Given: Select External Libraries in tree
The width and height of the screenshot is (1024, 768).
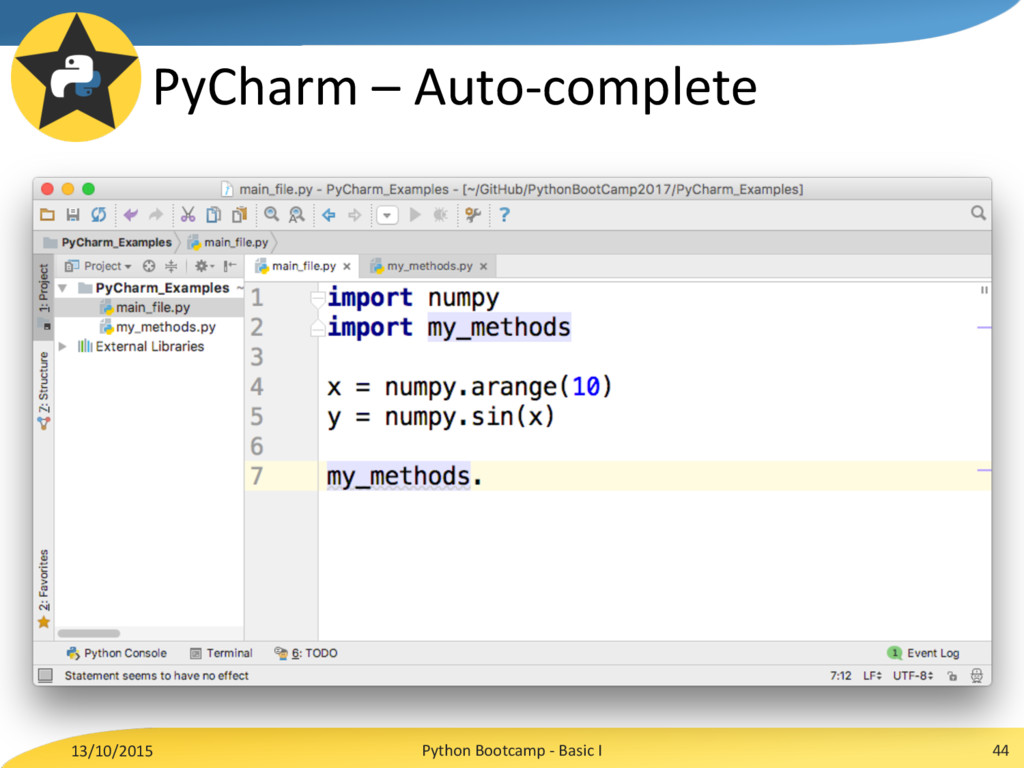Looking at the screenshot, I should (150, 346).
